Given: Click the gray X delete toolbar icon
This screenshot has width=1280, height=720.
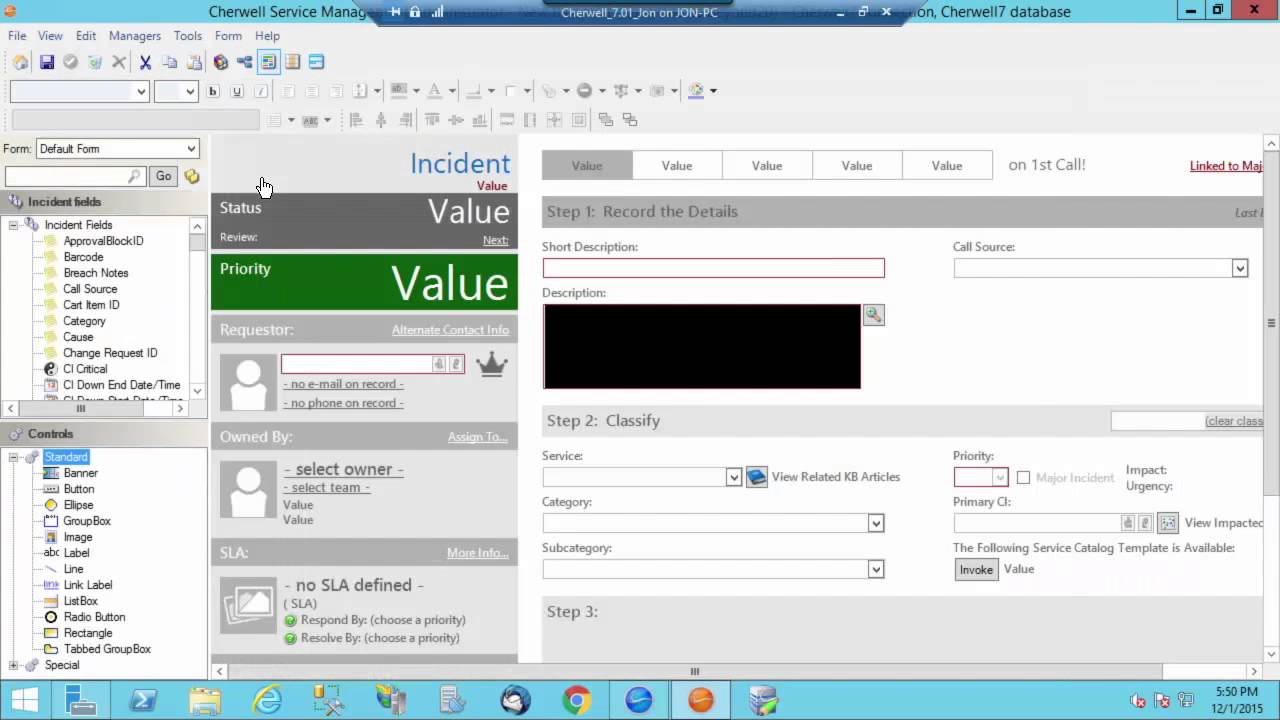Looking at the screenshot, I should pos(119,62).
